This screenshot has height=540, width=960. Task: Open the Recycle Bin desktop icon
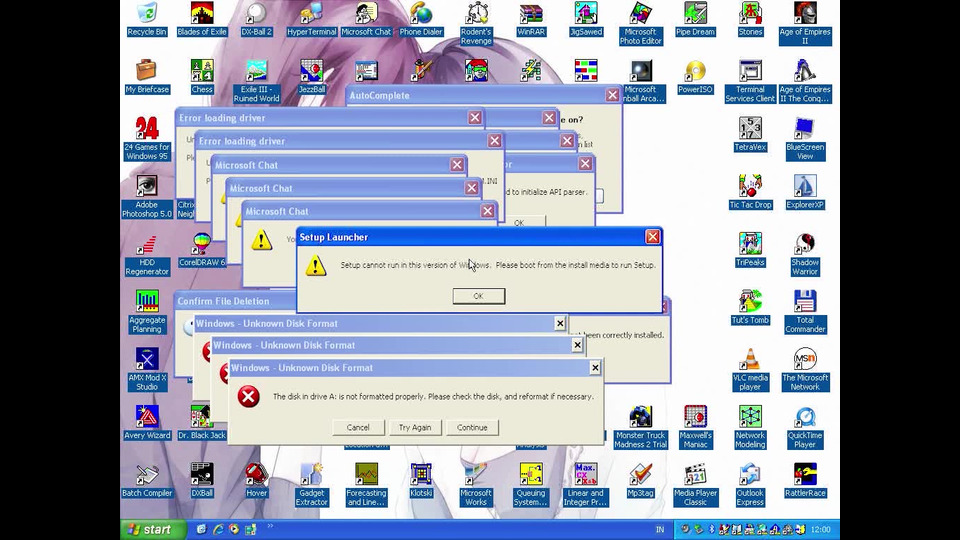point(147,20)
